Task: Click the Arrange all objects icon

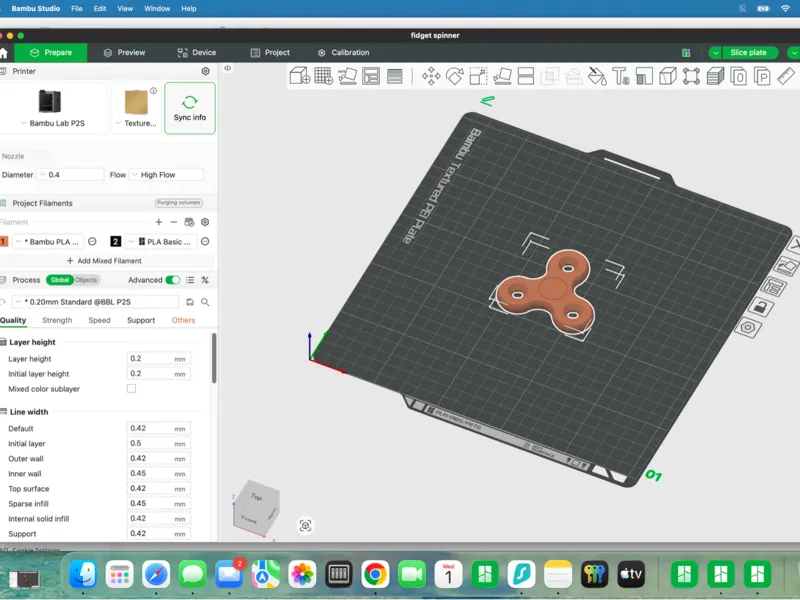Action: pyautogui.click(x=371, y=76)
